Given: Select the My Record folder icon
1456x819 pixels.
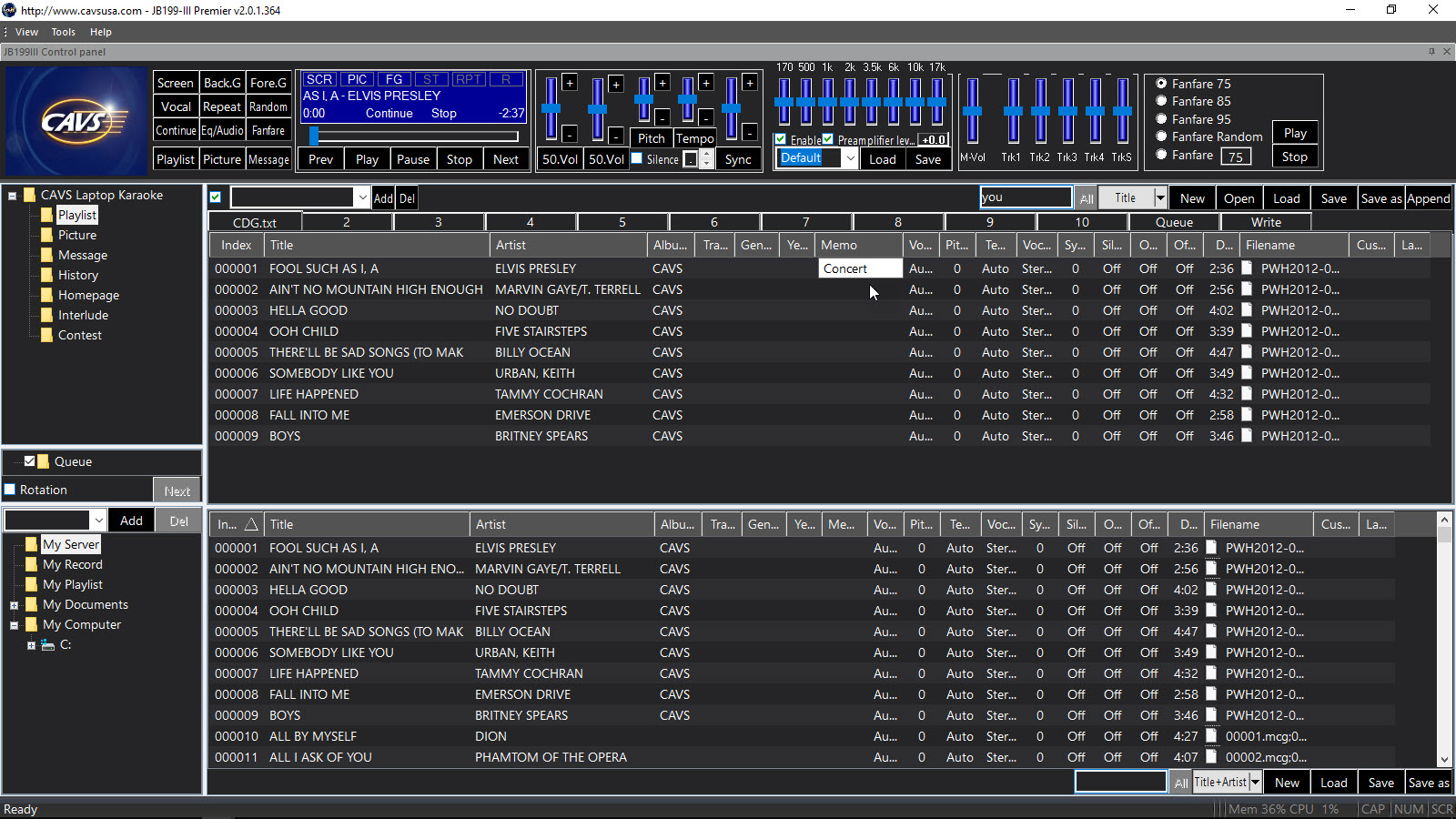Looking at the screenshot, I should coord(32,564).
